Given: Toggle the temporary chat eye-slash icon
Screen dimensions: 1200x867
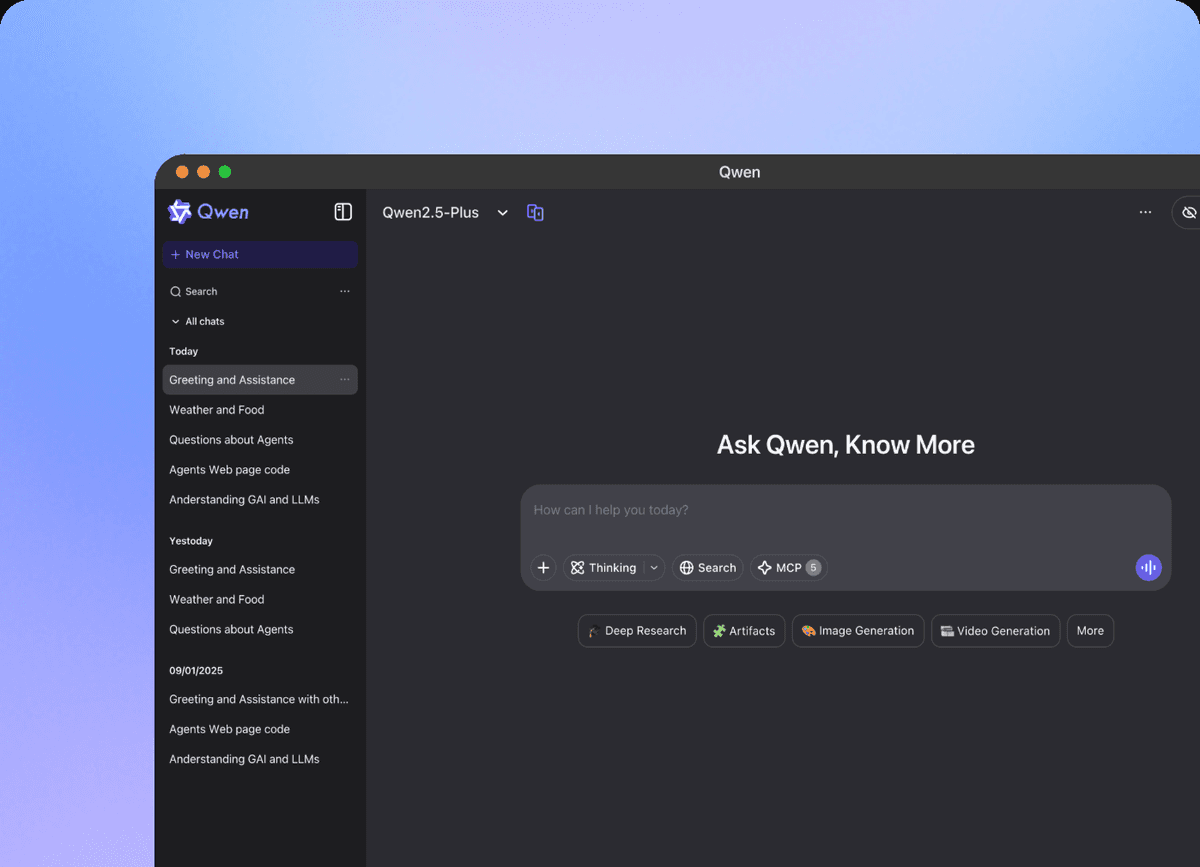Looking at the screenshot, I should point(1188,213).
